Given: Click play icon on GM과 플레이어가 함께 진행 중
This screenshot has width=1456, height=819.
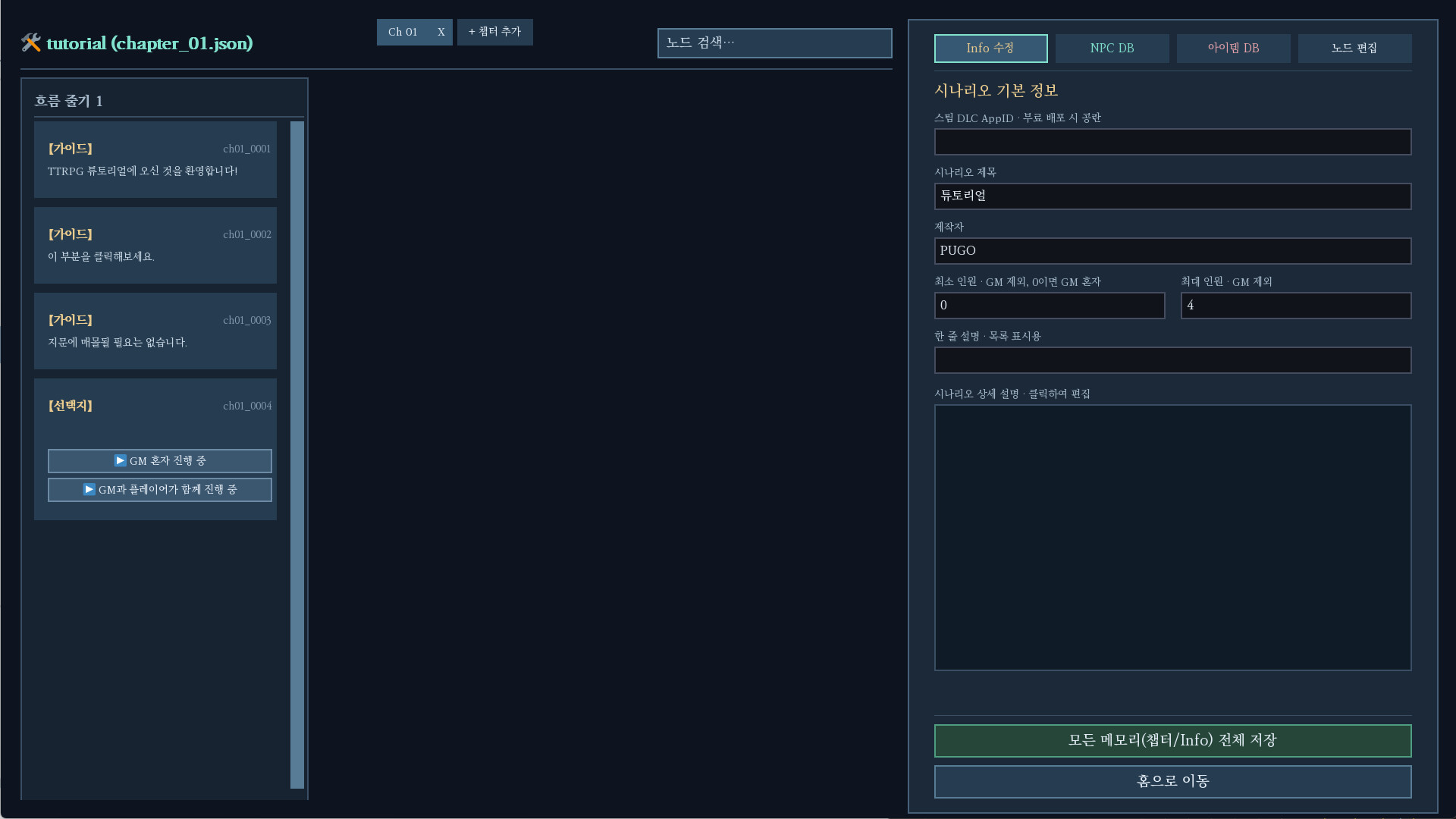Looking at the screenshot, I should pos(89,489).
